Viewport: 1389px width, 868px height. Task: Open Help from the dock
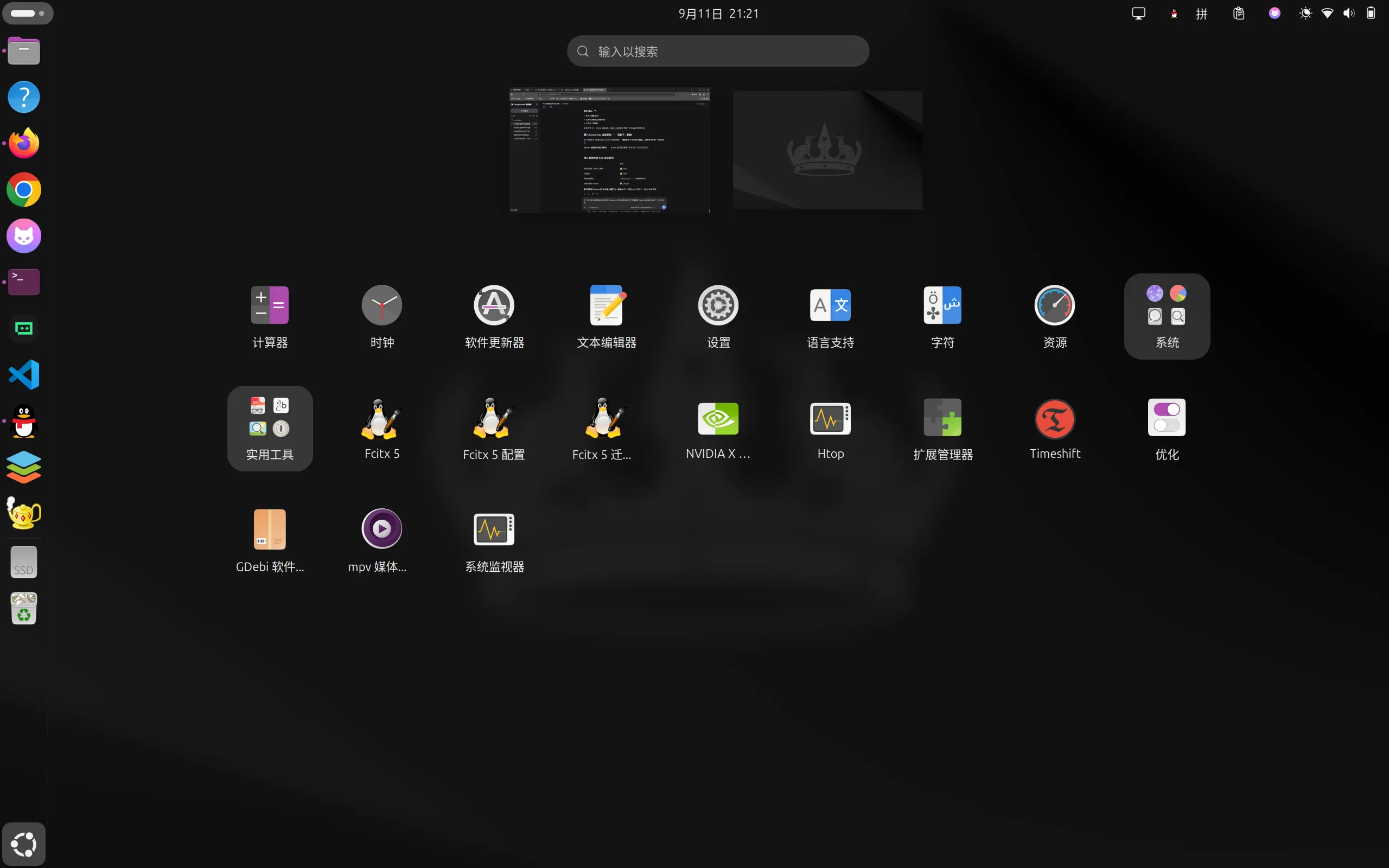pos(23,97)
